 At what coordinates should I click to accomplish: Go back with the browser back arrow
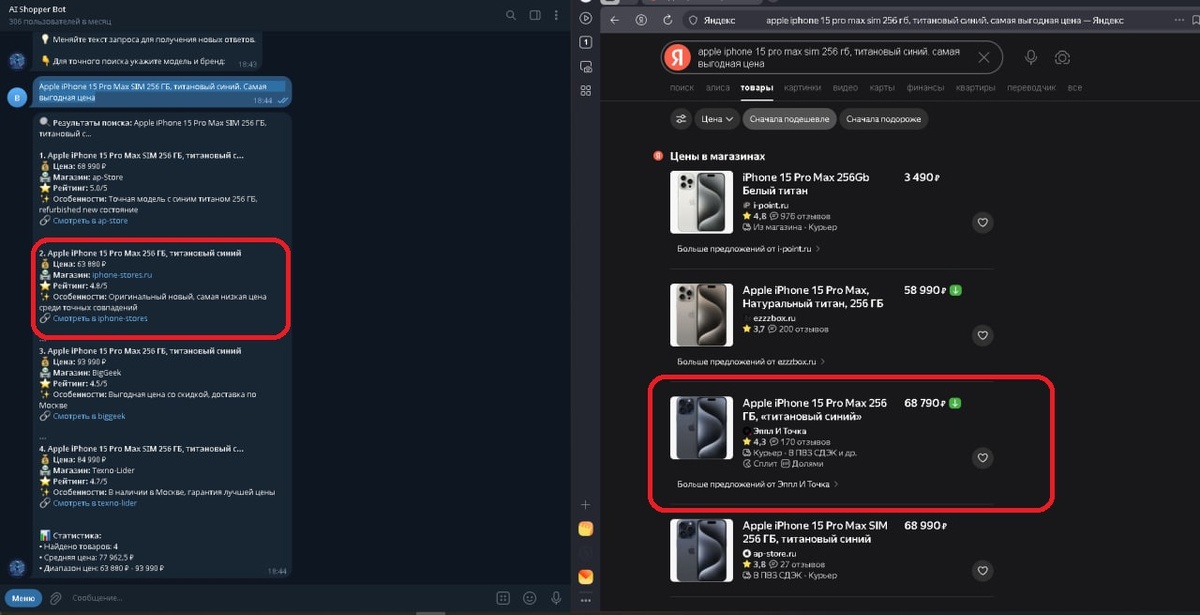point(615,19)
